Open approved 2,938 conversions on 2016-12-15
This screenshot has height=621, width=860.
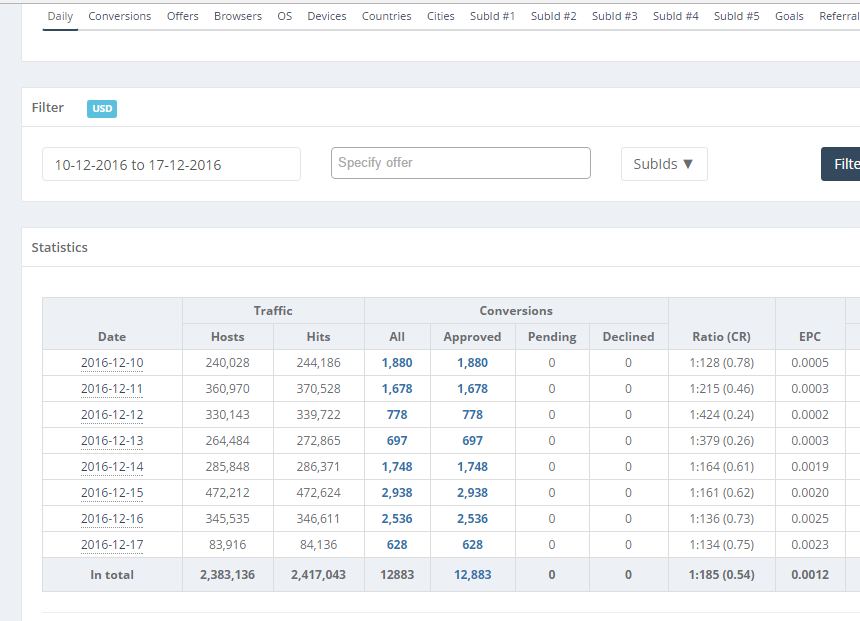(472, 493)
